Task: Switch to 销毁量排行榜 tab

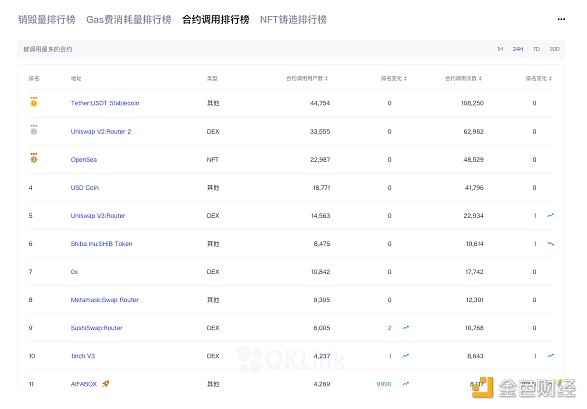Action: (x=47, y=19)
